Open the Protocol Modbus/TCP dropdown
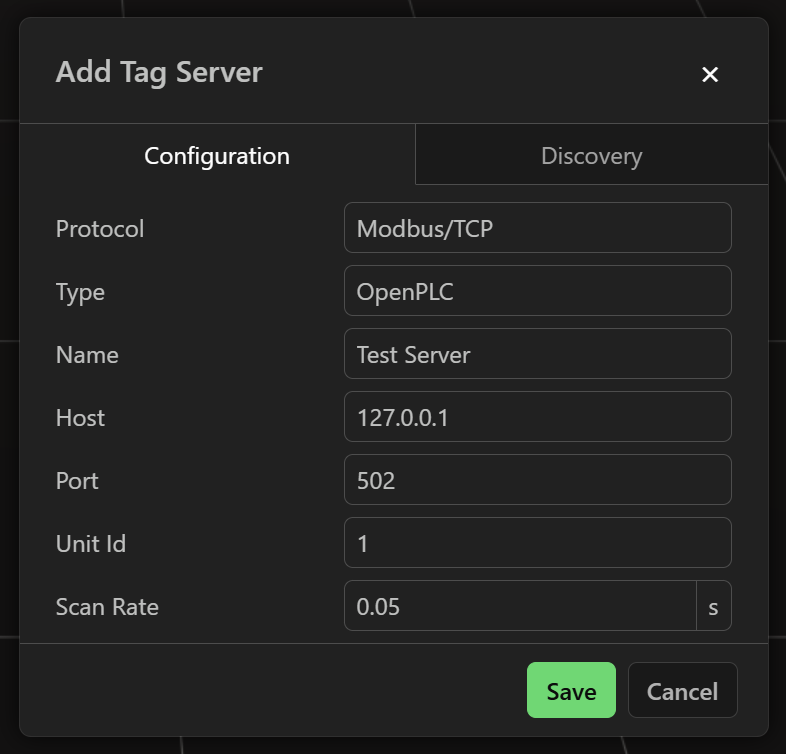786x754 pixels. pos(537,228)
